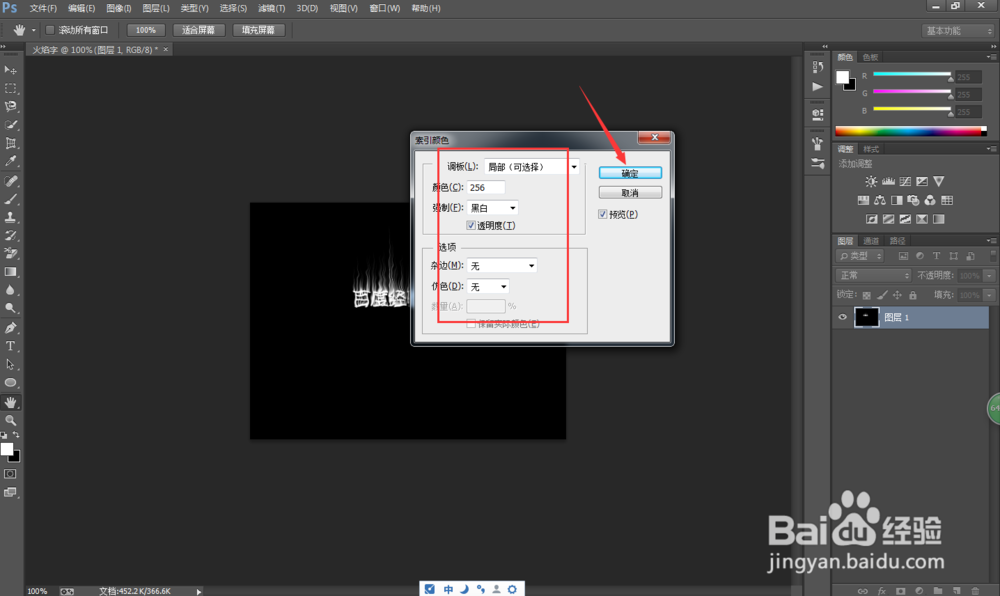Open the History panel icon
The image size is (1000, 596).
coord(818,67)
